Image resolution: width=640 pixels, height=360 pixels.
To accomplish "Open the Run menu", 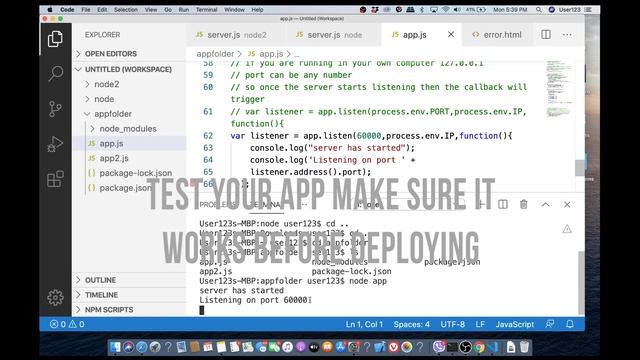I will pyautogui.click(x=184, y=9).
